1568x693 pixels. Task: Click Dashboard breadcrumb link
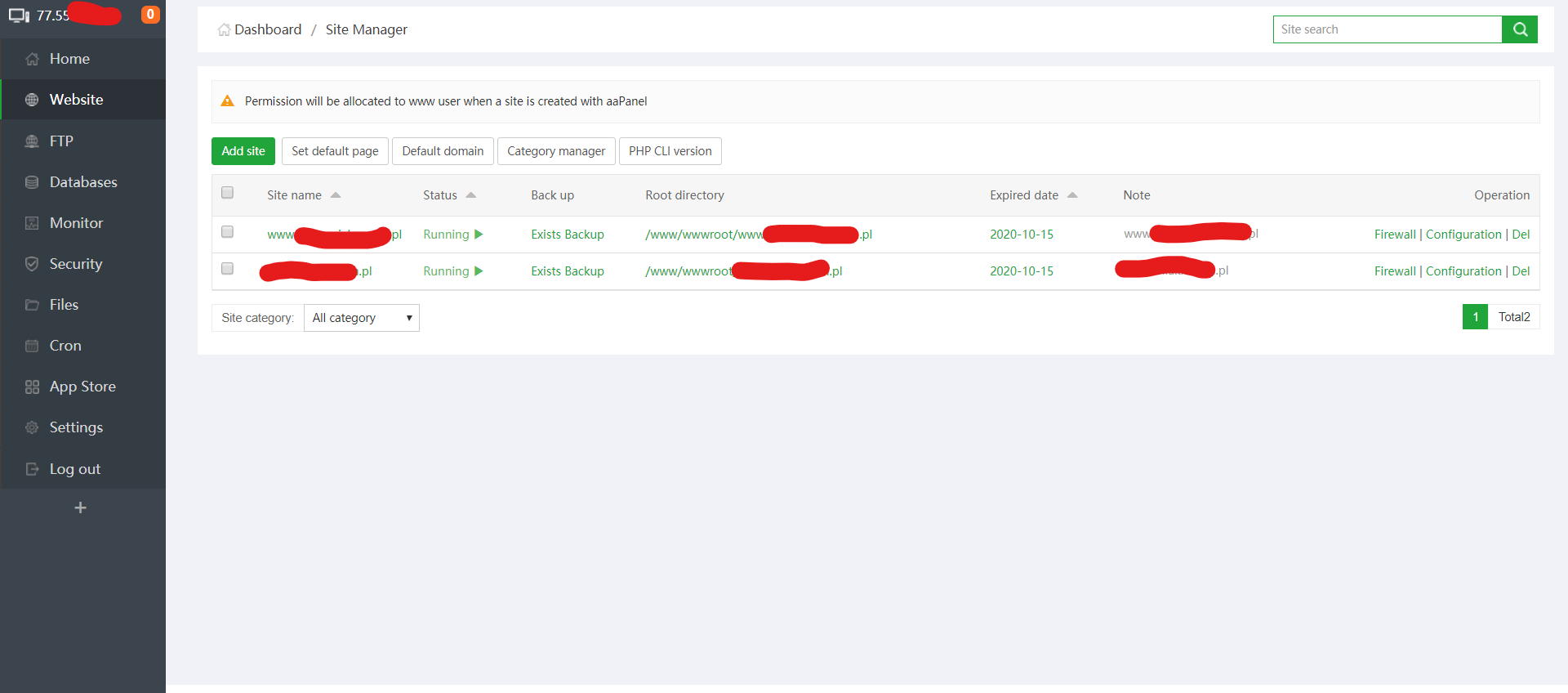click(x=268, y=29)
